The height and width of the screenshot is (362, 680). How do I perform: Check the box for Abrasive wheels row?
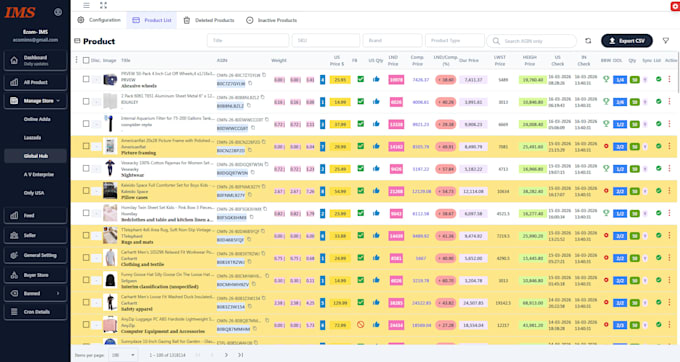[x=86, y=79]
